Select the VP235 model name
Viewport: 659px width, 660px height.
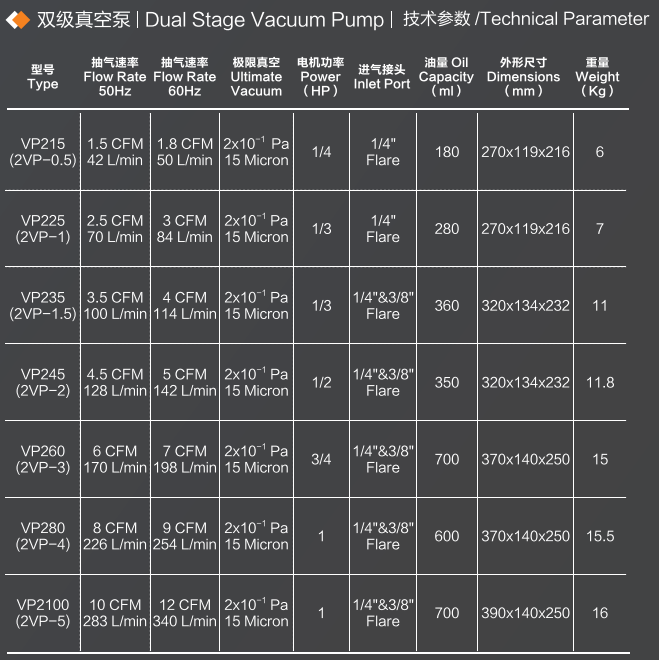click(x=43, y=298)
